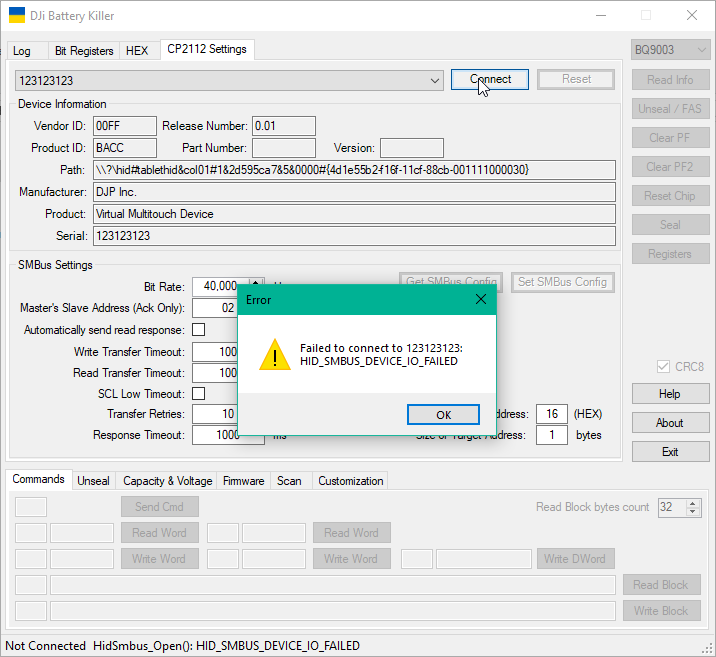Open the Scan tab

pos(289,481)
